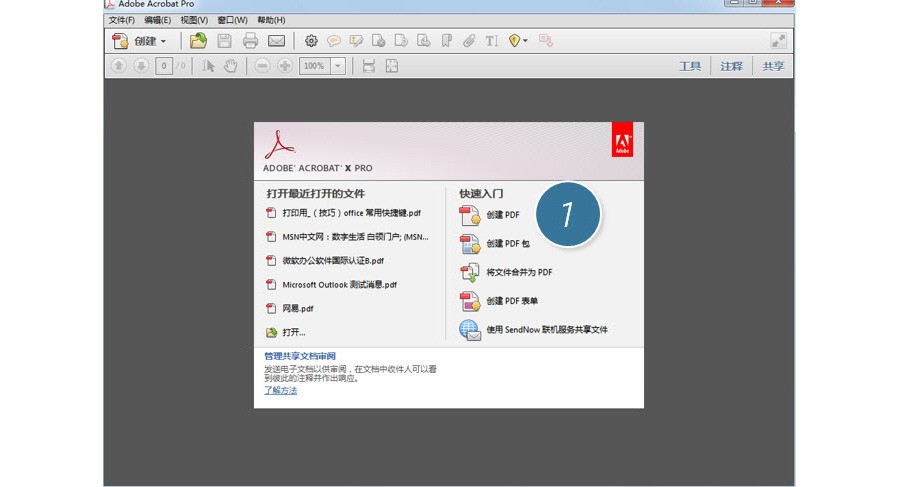Toggle read mode expand icon at toolbar right

[778, 41]
